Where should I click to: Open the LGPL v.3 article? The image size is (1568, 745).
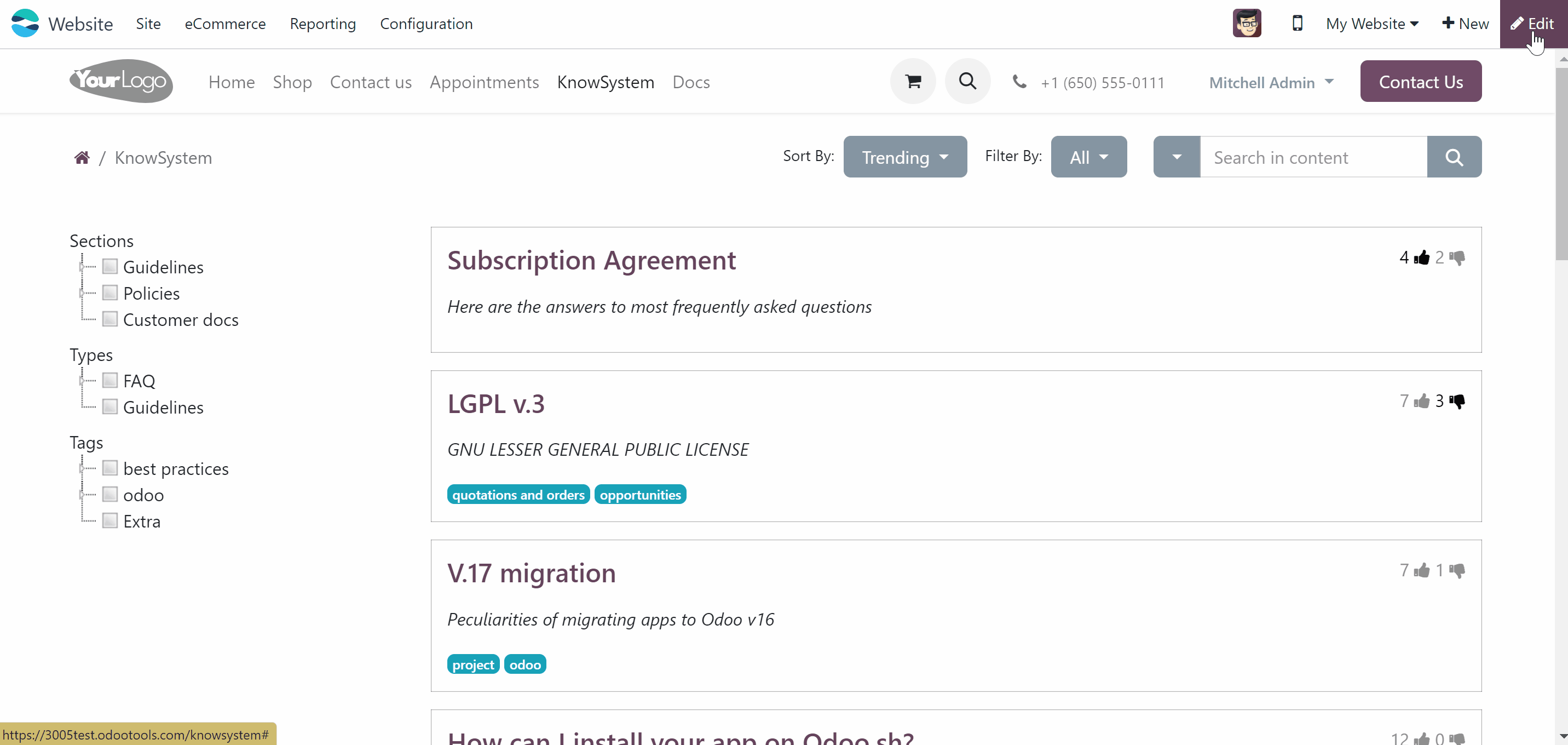pos(496,404)
